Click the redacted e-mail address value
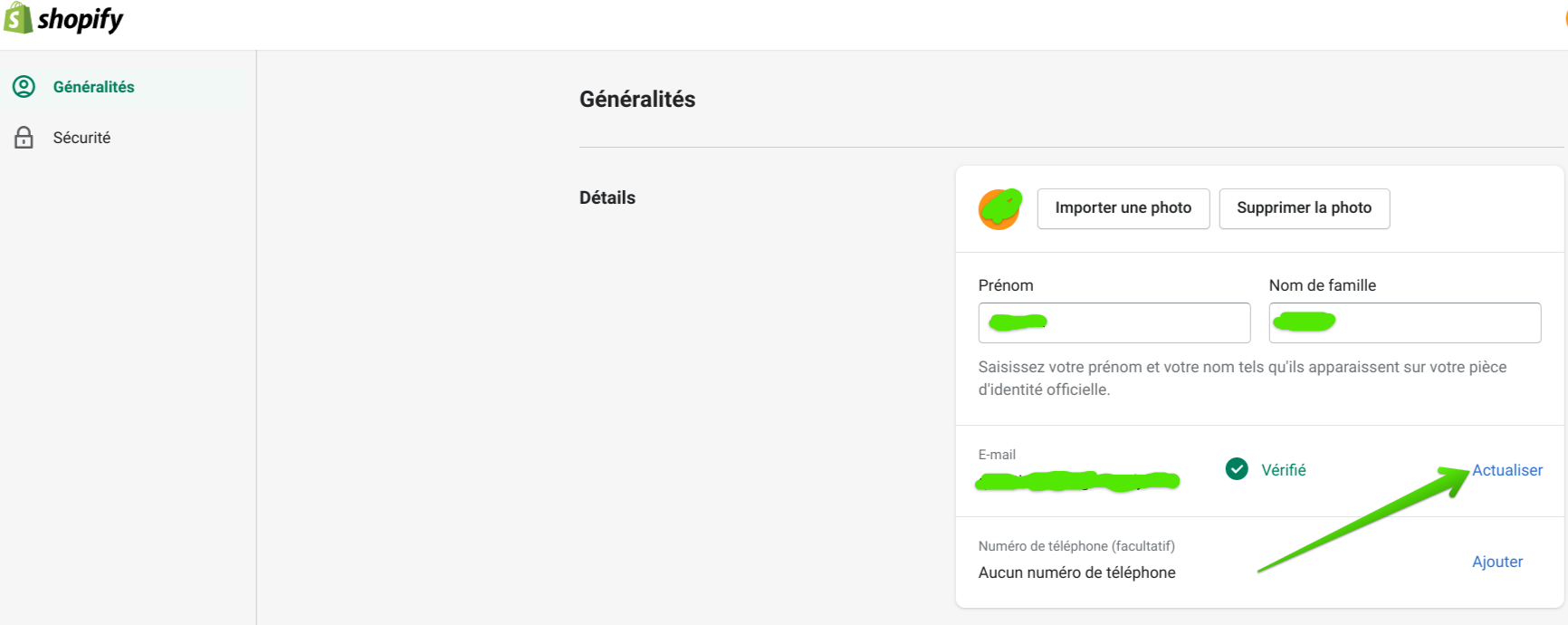 1077,481
